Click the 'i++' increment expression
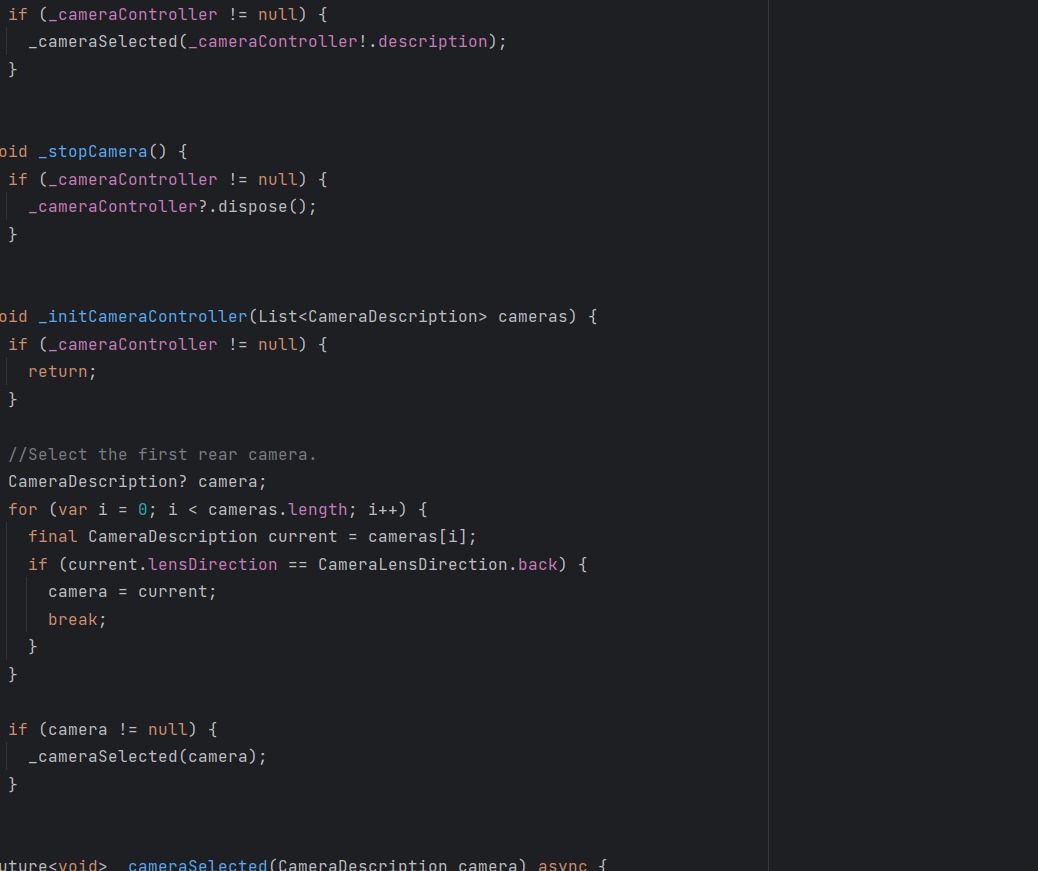 (x=383, y=510)
